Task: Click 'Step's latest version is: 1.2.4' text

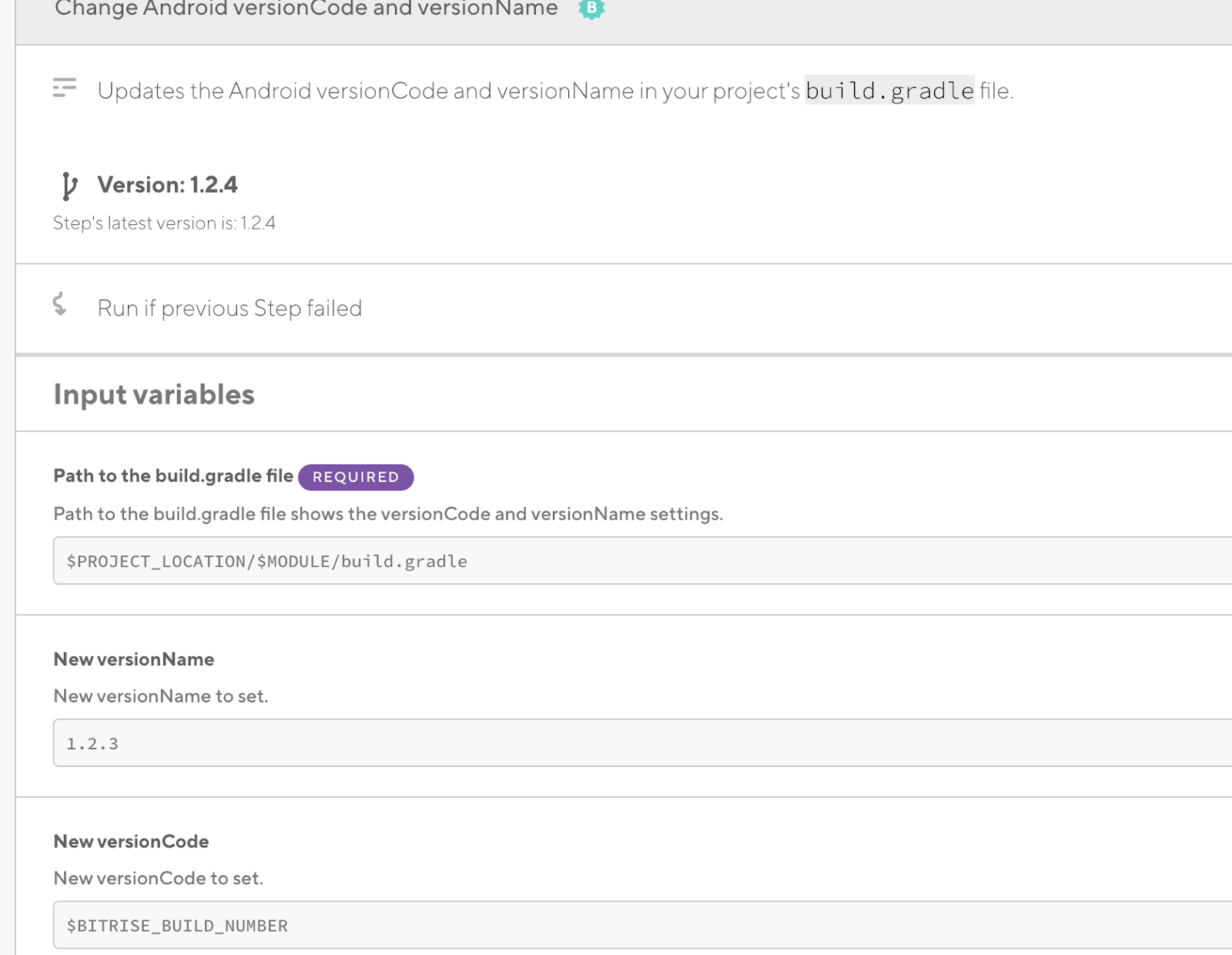Action: click(x=164, y=223)
